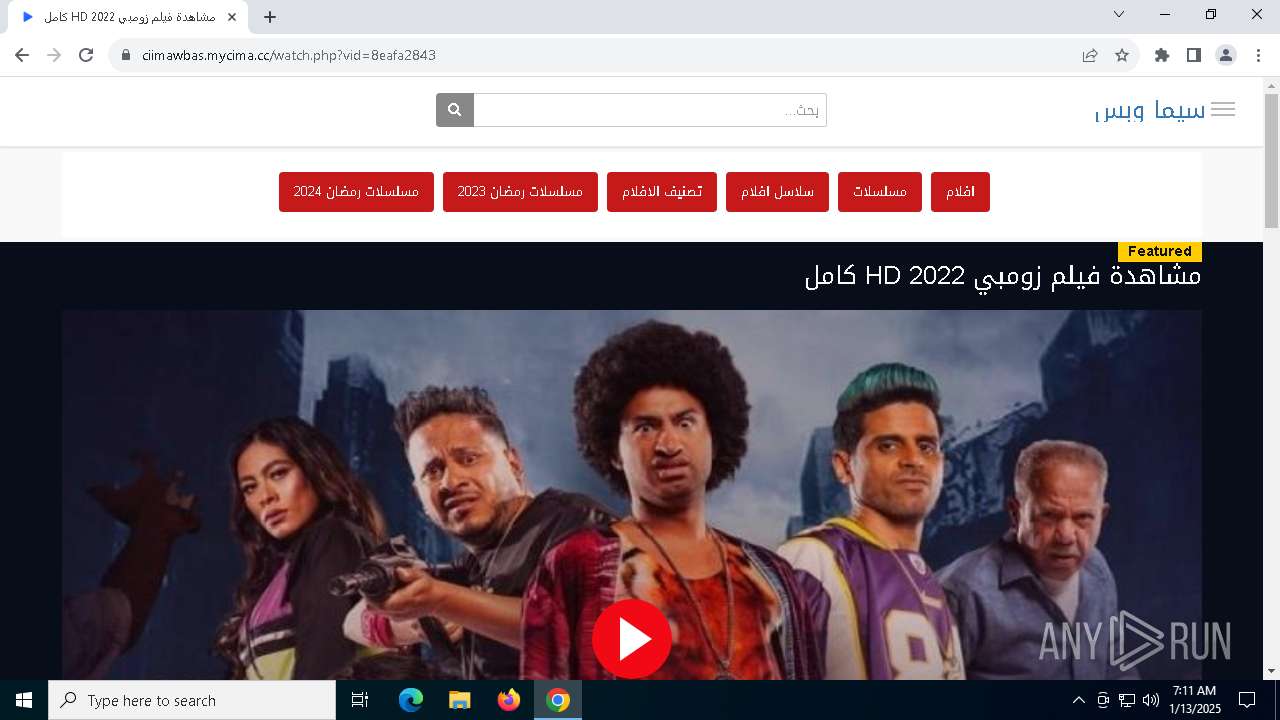Reload the page with refresh icon

tap(86, 55)
